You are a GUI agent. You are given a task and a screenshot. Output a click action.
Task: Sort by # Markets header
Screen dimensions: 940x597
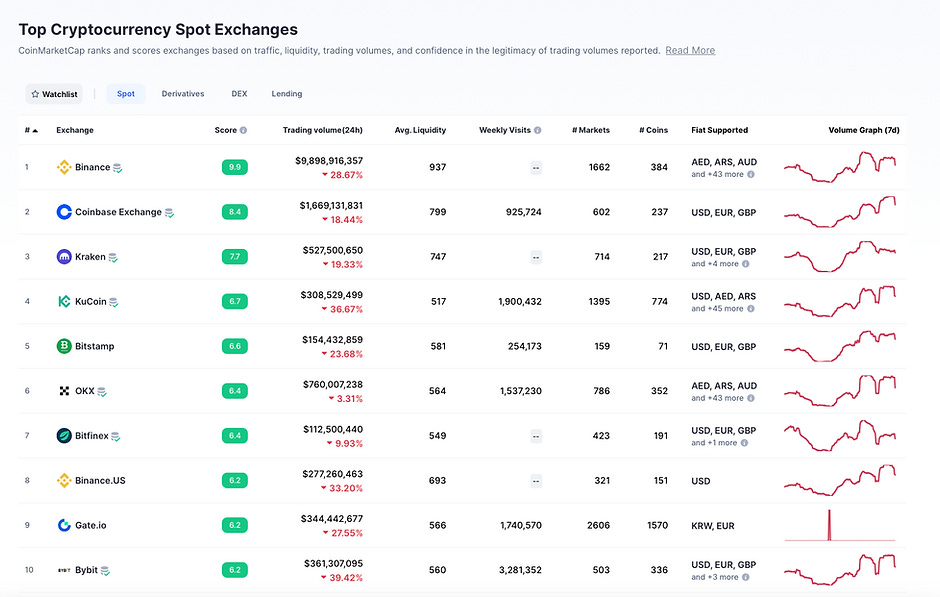(590, 130)
